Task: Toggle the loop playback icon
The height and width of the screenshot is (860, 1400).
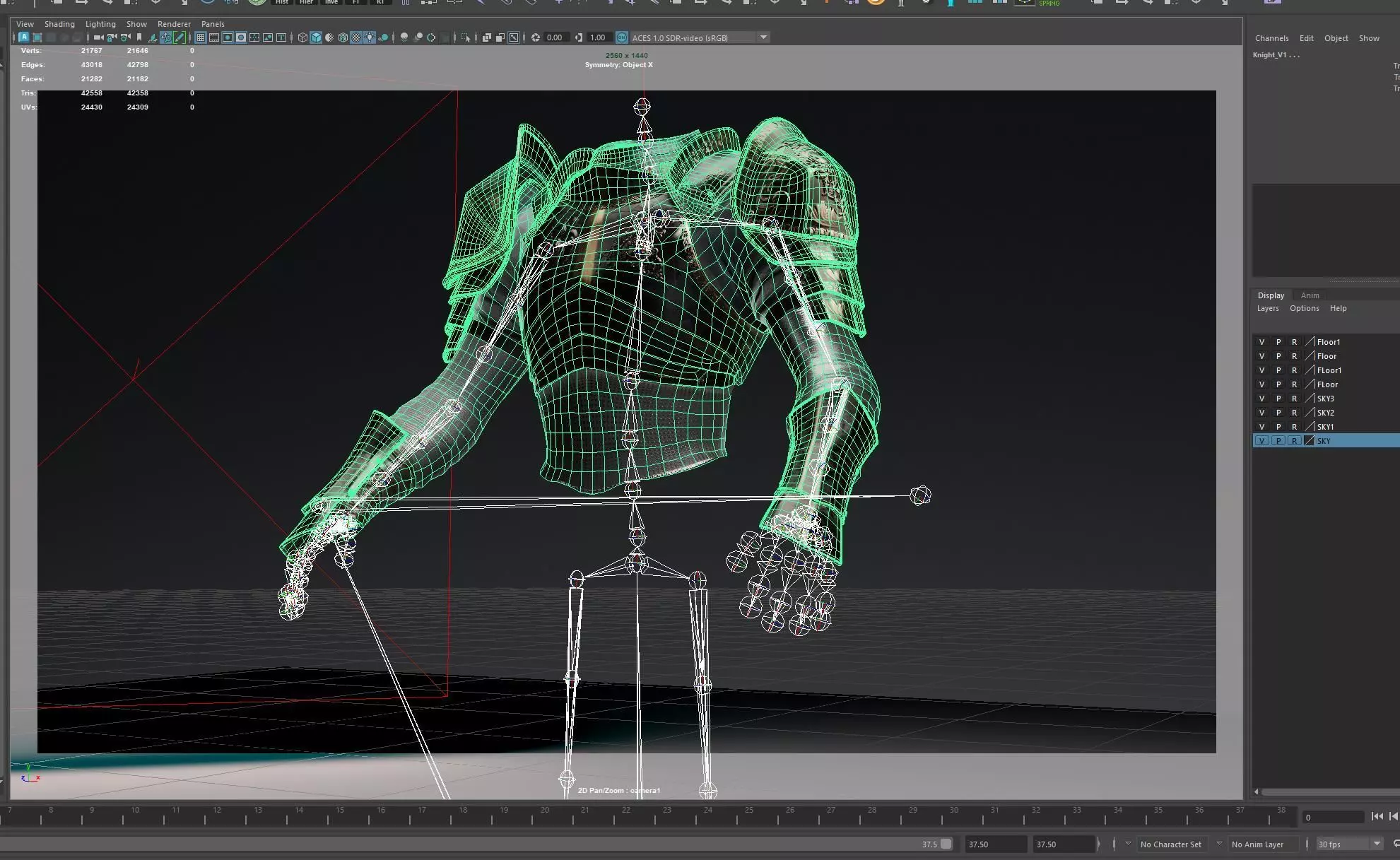Action: (1396, 844)
